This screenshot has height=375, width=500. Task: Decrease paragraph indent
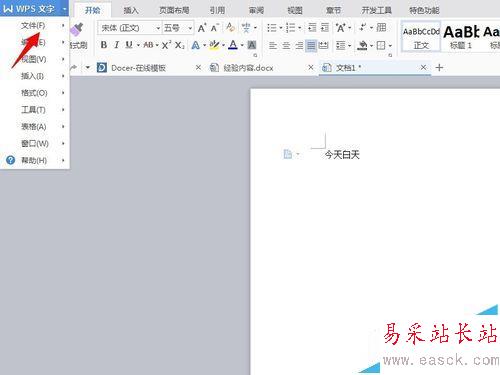coord(312,28)
